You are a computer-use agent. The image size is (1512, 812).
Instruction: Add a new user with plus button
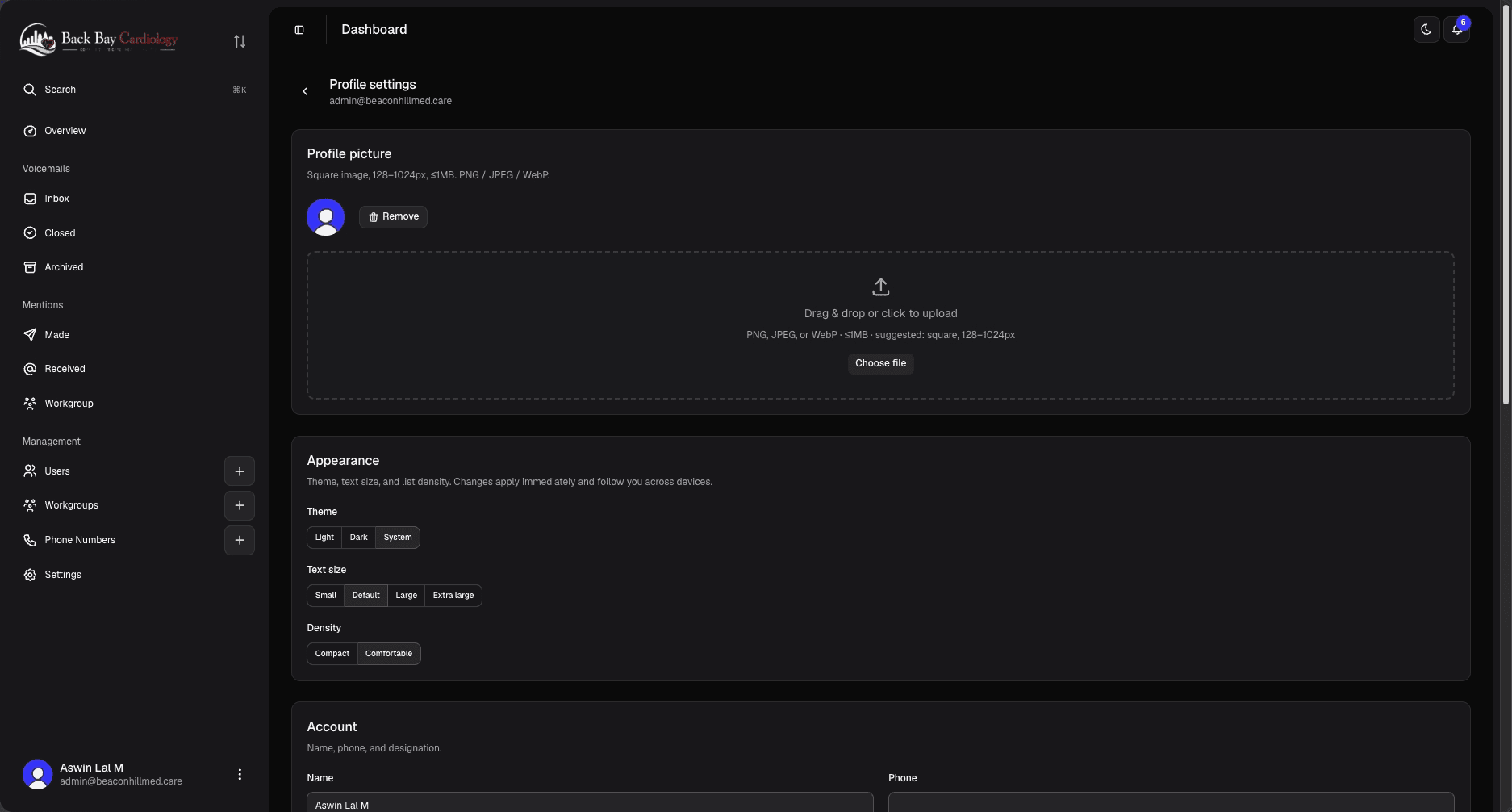[x=240, y=471]
